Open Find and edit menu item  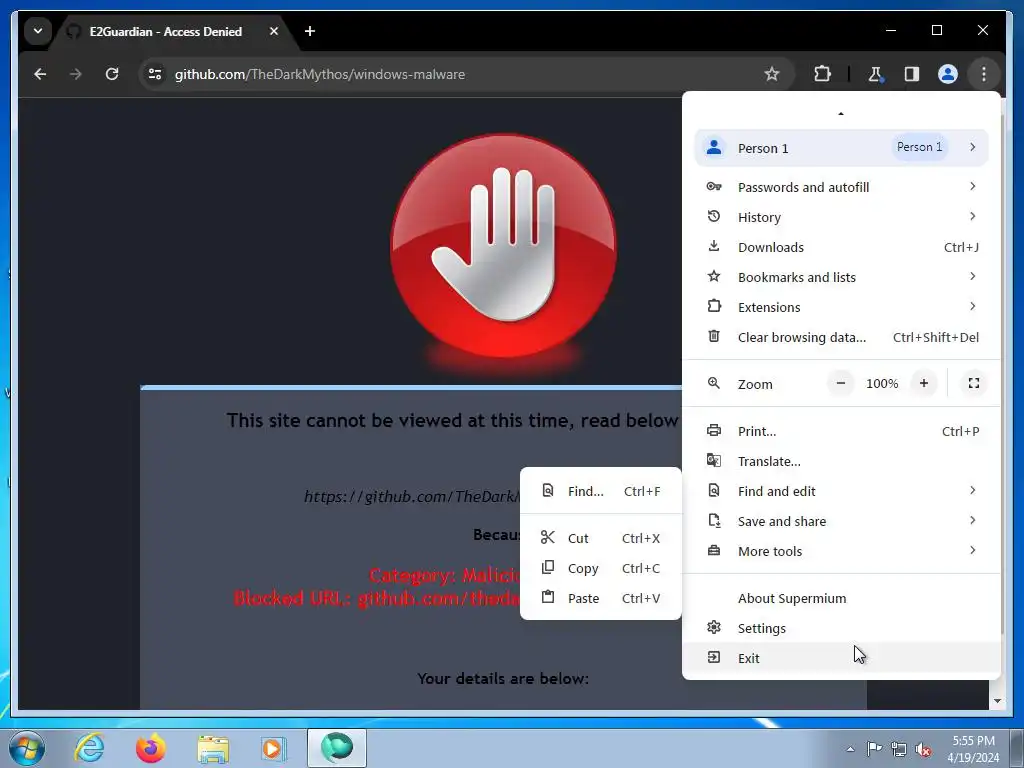click(841, 492)
